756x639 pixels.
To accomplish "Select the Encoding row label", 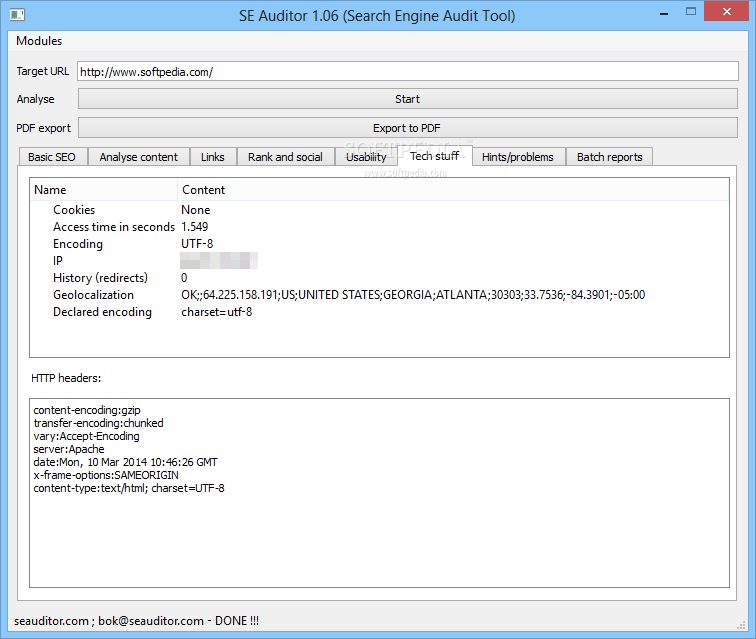I will coord(78,244).
